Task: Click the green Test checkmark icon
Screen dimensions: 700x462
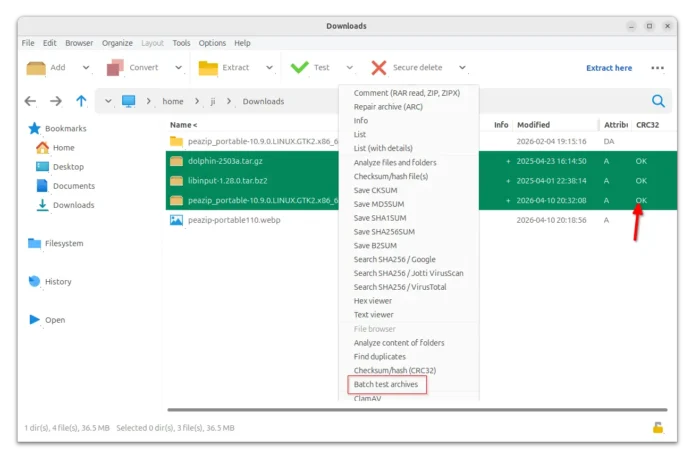Action: coord(299,68)
